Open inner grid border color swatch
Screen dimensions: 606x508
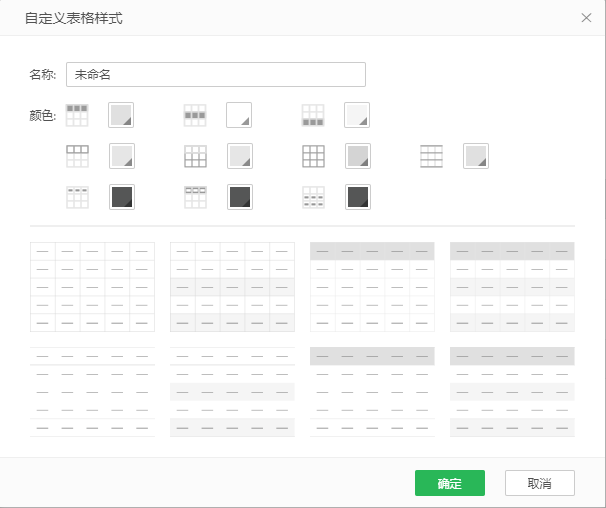point(240,156)
